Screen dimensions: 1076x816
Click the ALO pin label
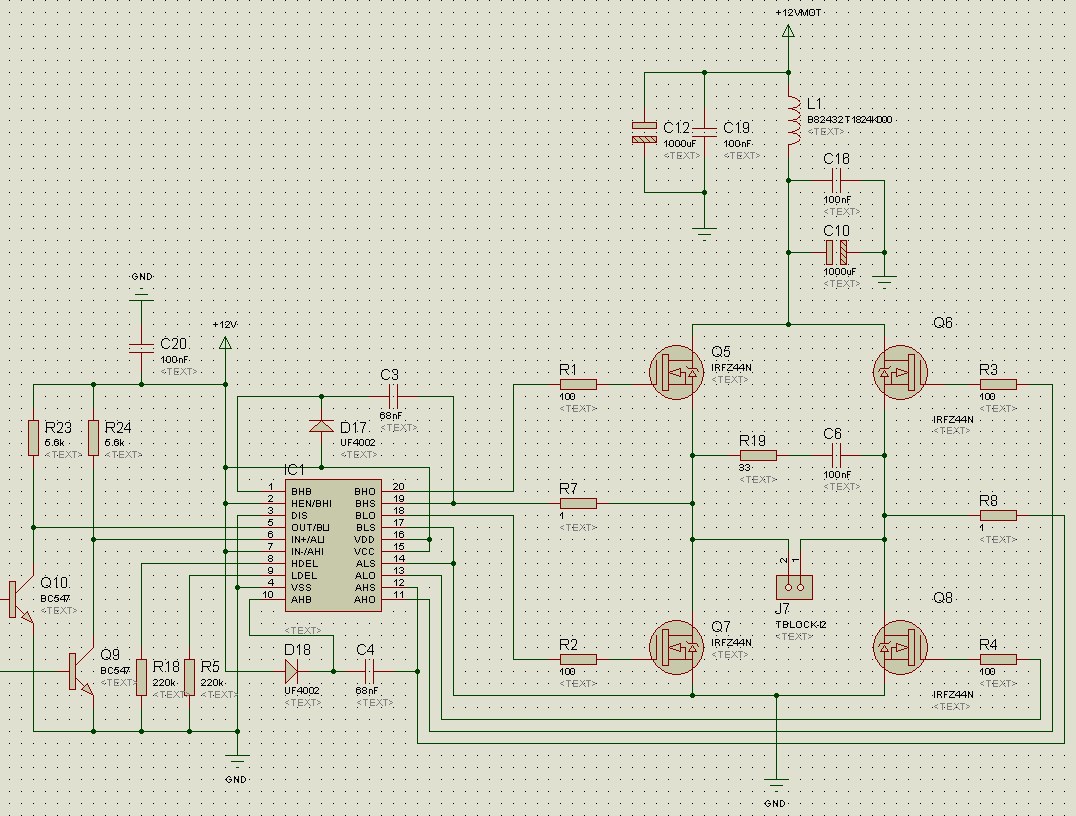tap(365, 576)
